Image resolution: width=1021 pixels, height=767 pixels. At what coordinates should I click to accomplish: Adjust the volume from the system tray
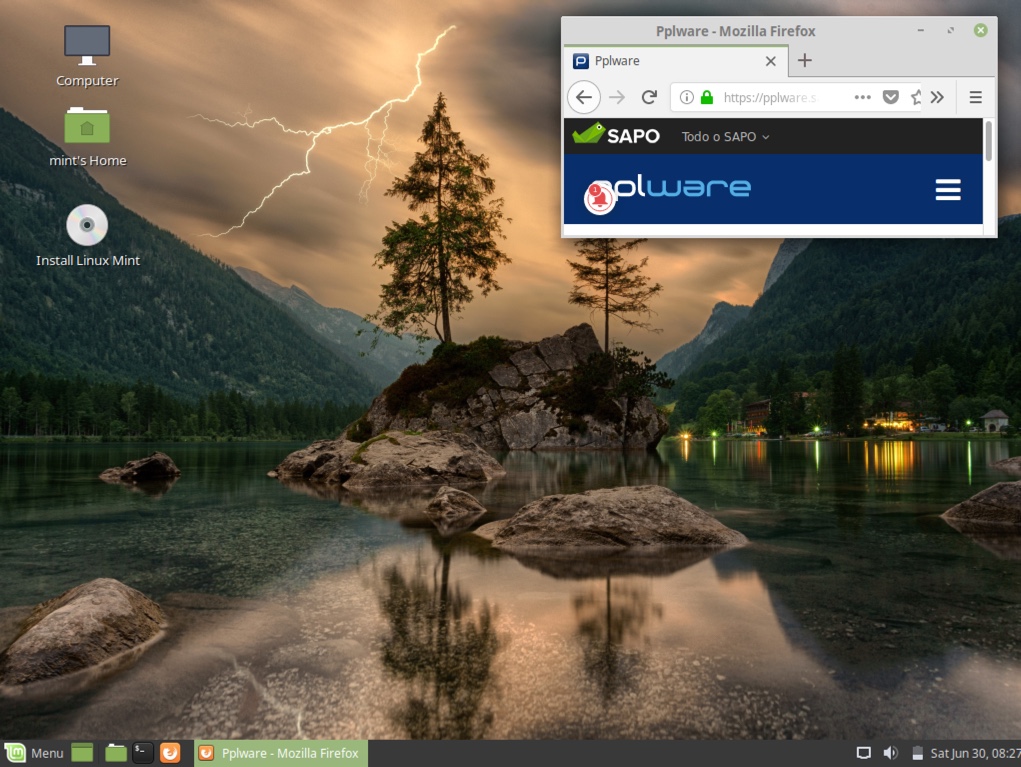coord(890,752)
